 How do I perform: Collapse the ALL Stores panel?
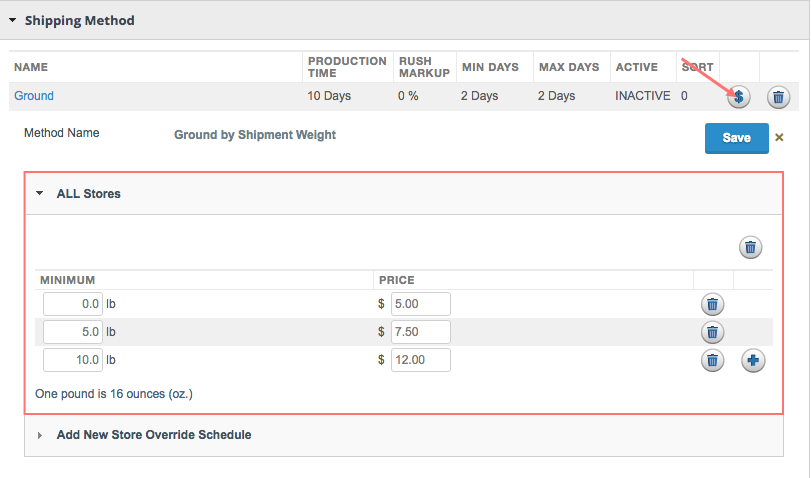click(40, 194)
